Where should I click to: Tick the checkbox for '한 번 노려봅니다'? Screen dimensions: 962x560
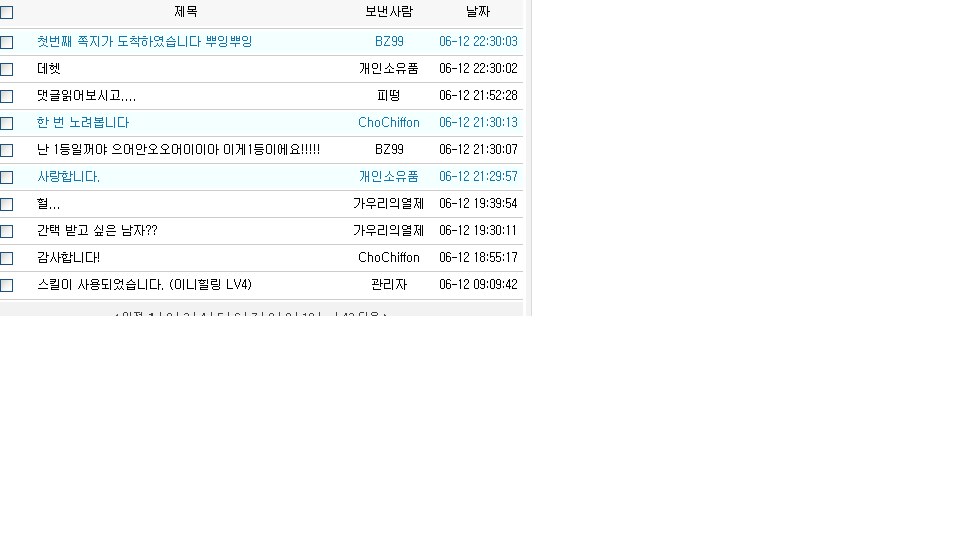[7, 123]
